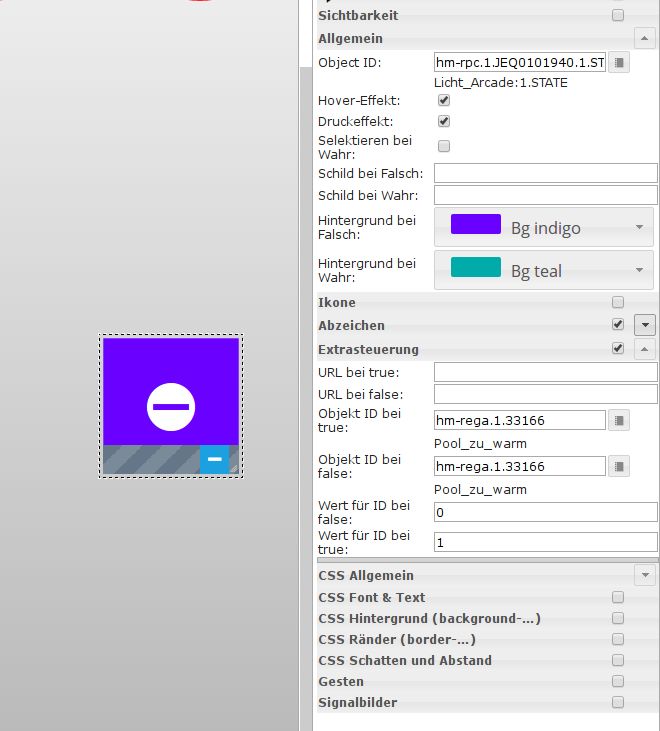Collapse the Extrasteuerung section arrow

(645, 349)
